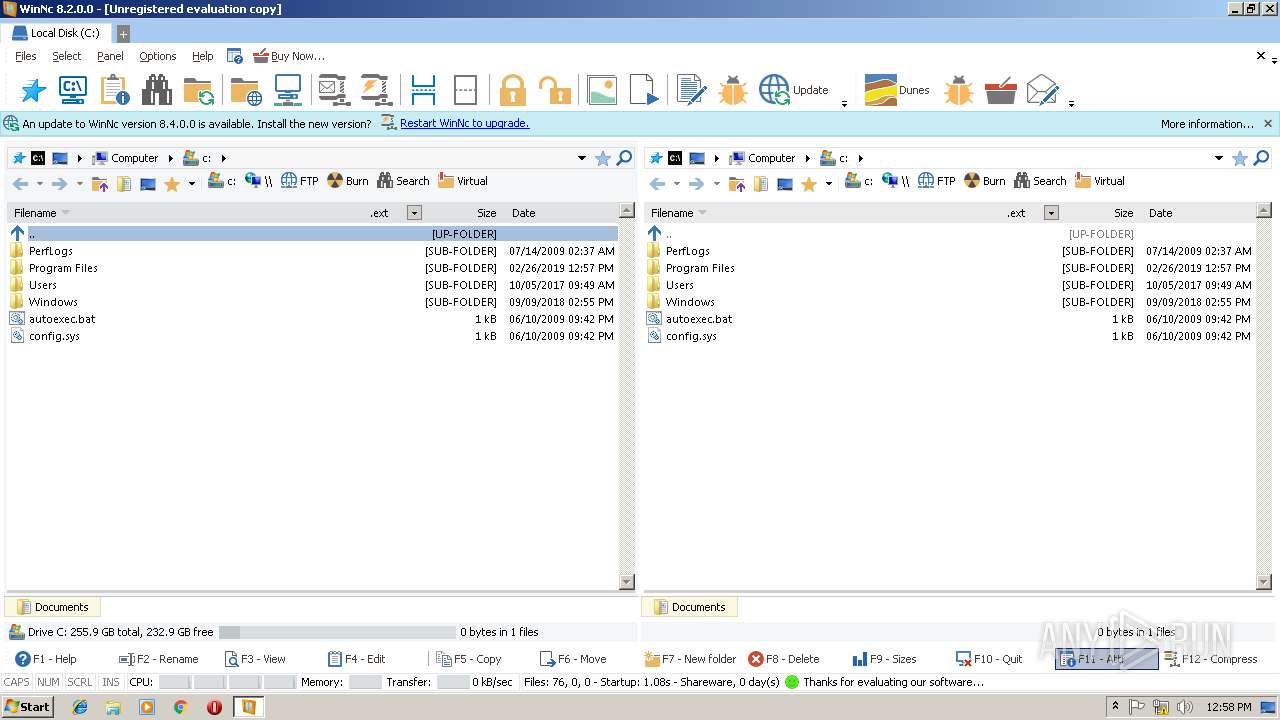The image size is (1280, 720).
Task: Click the folder synchronize toolbar icon
Action: (x=198, y=90)
